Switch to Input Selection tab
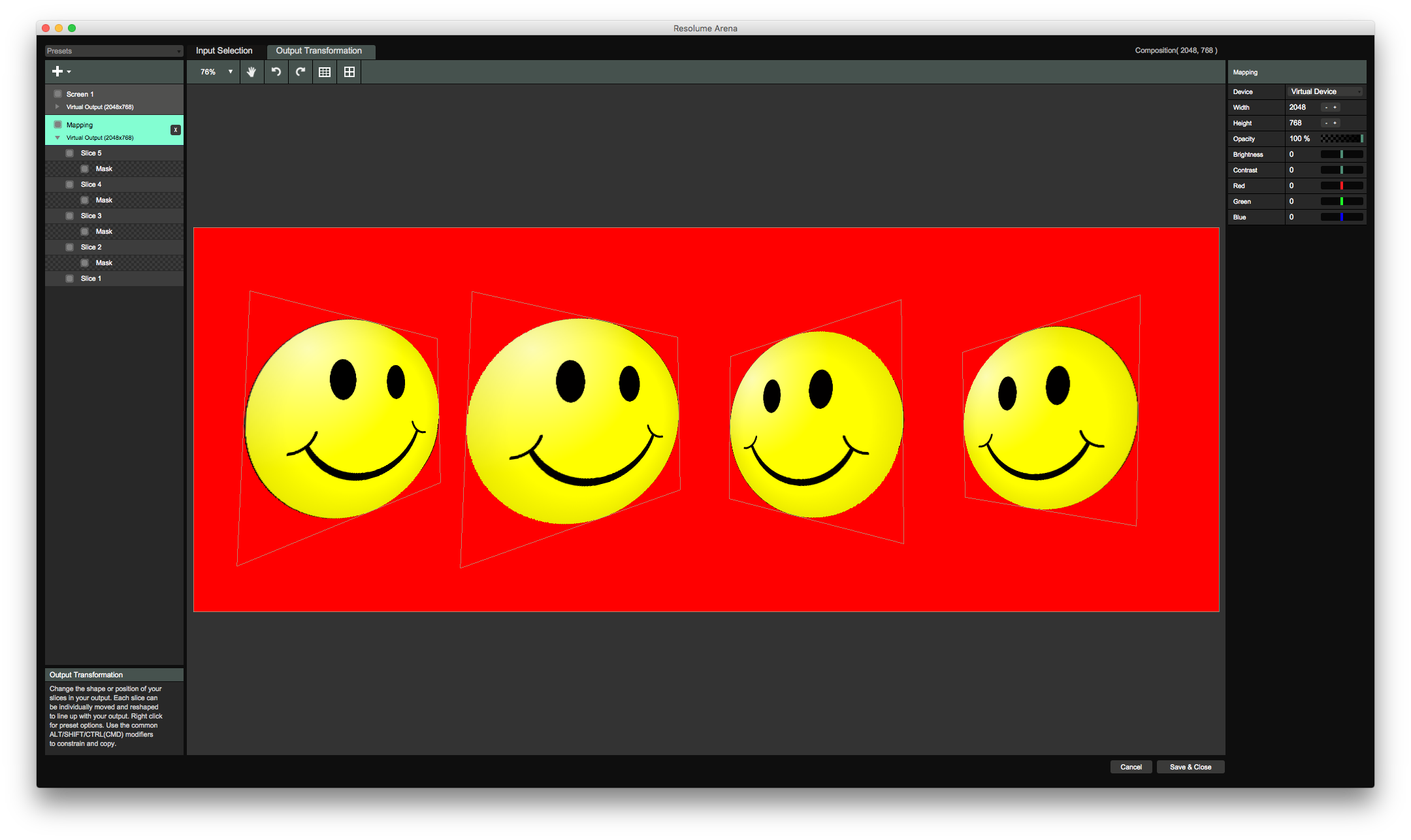The image size is (1411, 840). [x=224, y=51]
